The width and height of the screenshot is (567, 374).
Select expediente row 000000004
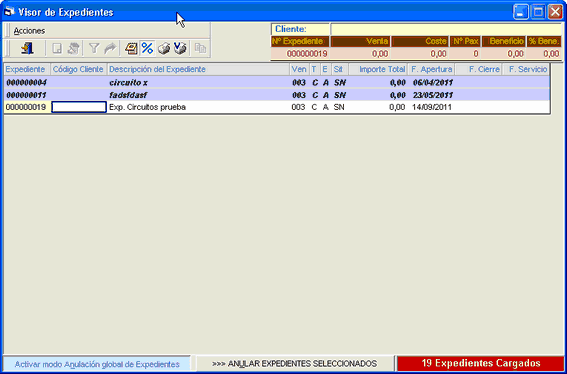277,83
